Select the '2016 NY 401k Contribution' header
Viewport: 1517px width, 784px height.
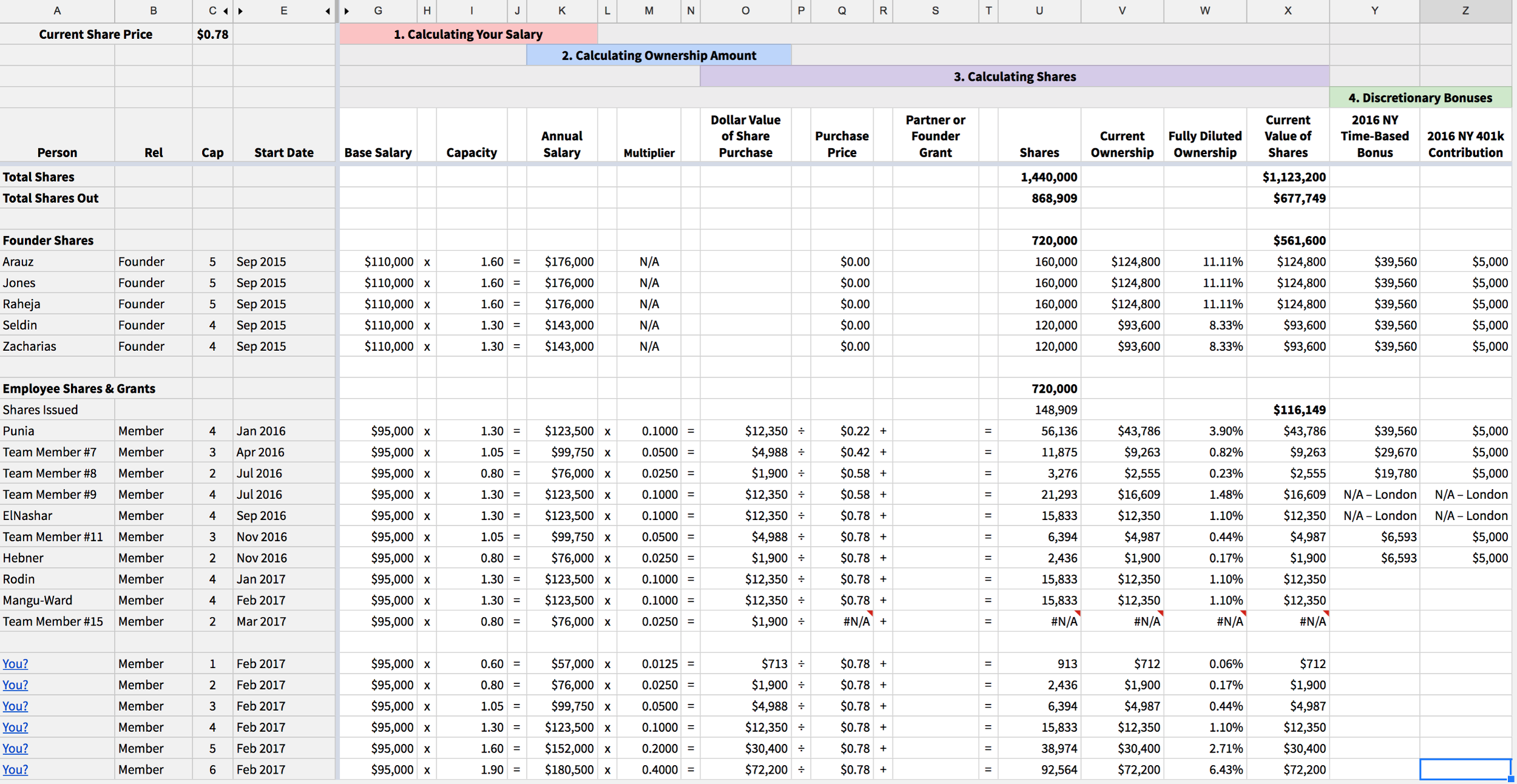tap(1465, 135)
